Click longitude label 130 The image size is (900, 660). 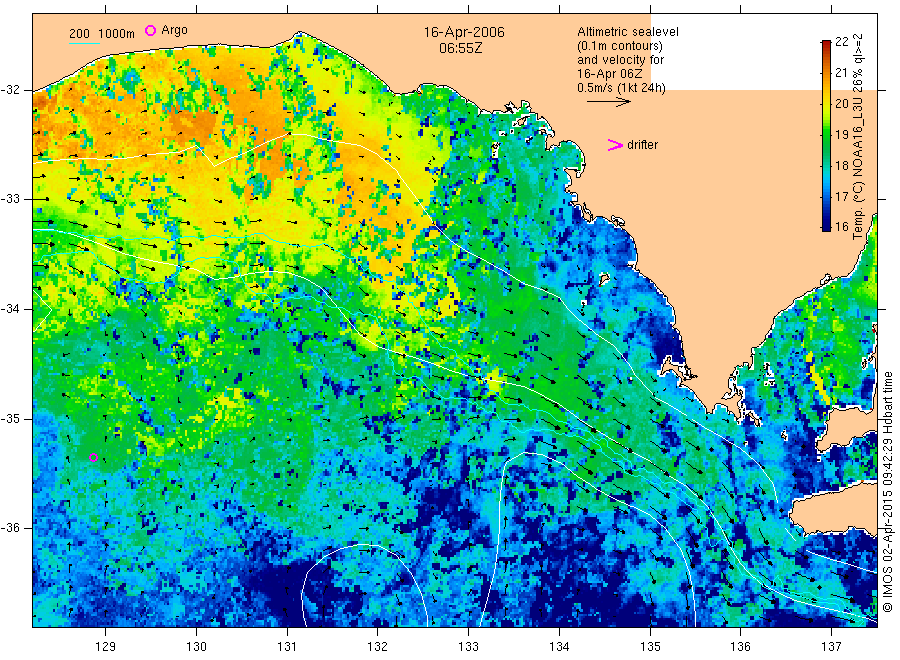[196, 647]
